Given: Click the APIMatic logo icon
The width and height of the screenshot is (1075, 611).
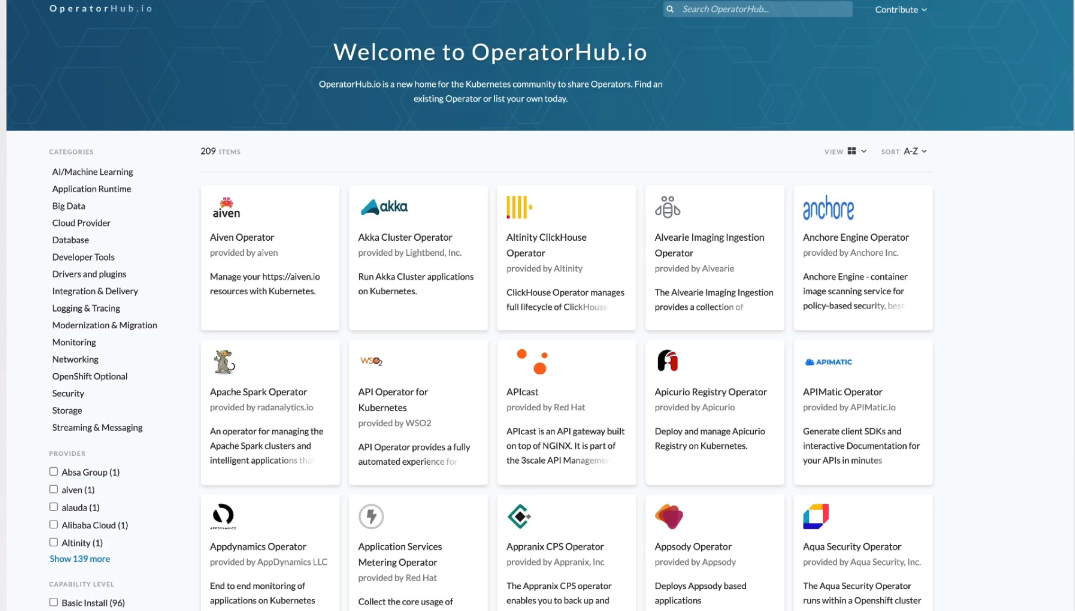Looking at the screenshot, I should click(x=828, y=361).
